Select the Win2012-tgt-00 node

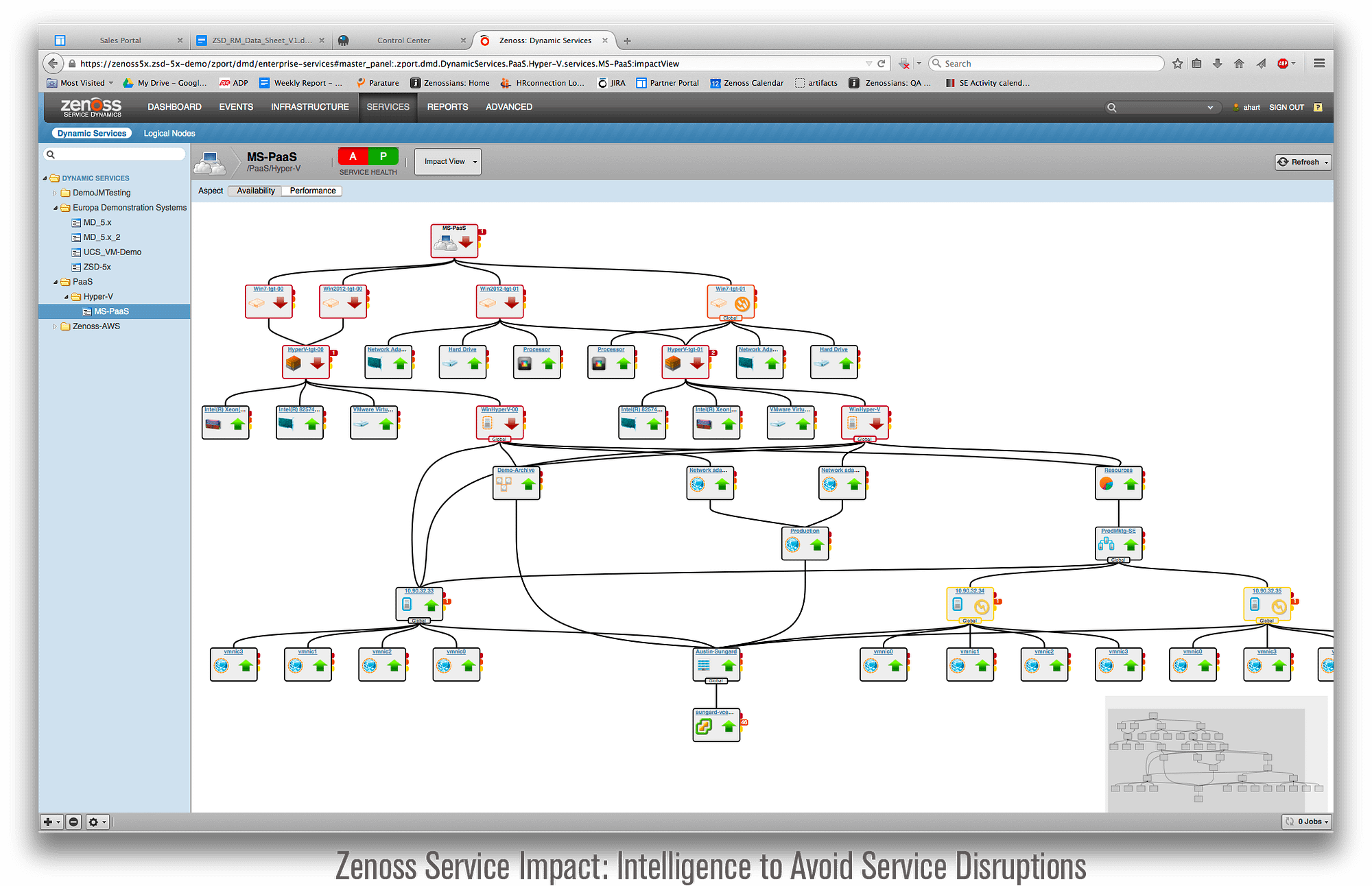(x=343, y=302)
